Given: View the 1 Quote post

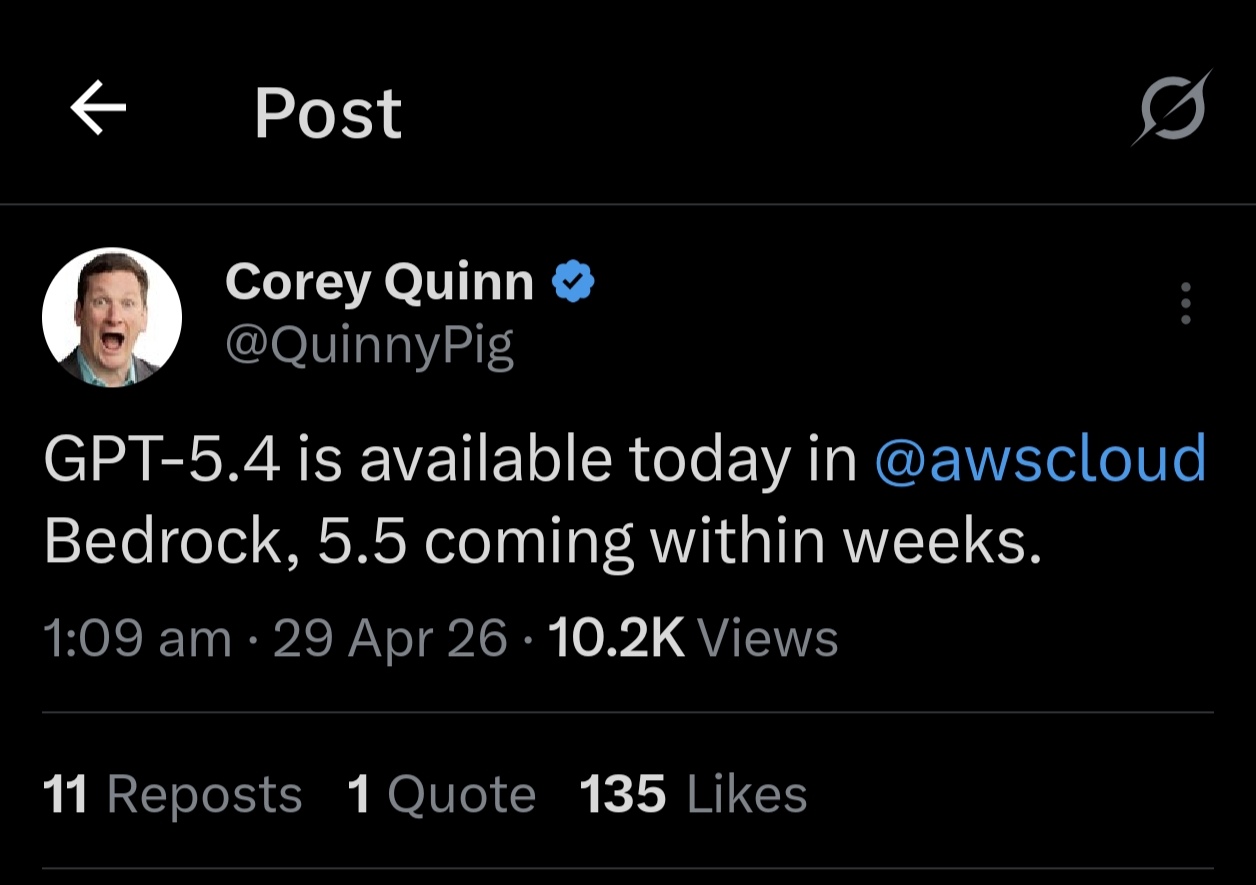Looking at the screenshot, I should click(441, 795).
